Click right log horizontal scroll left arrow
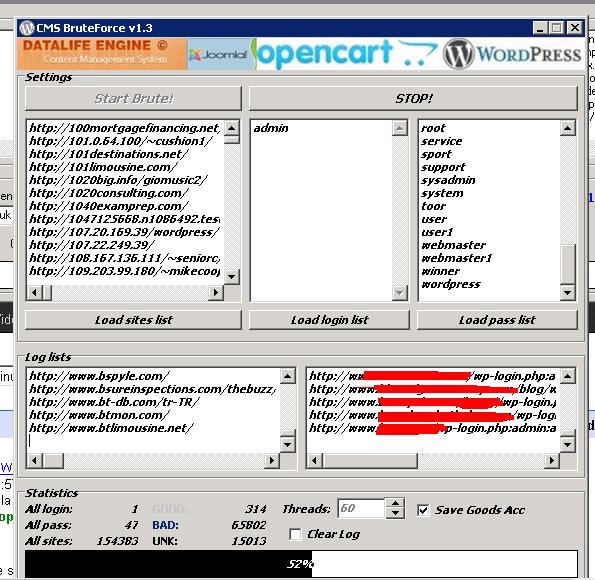 tap(315, 460)
